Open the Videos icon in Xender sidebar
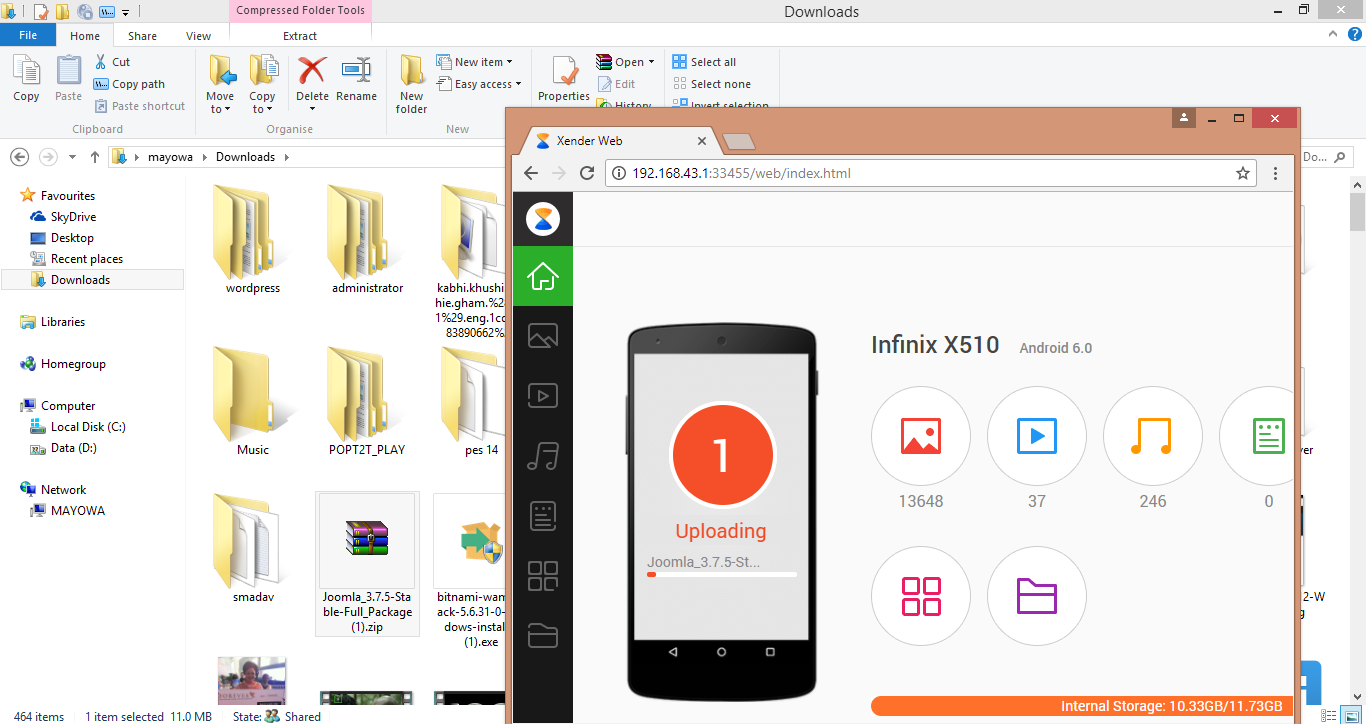Screen dimensions: 1366x724 click(x=542, y=396)
